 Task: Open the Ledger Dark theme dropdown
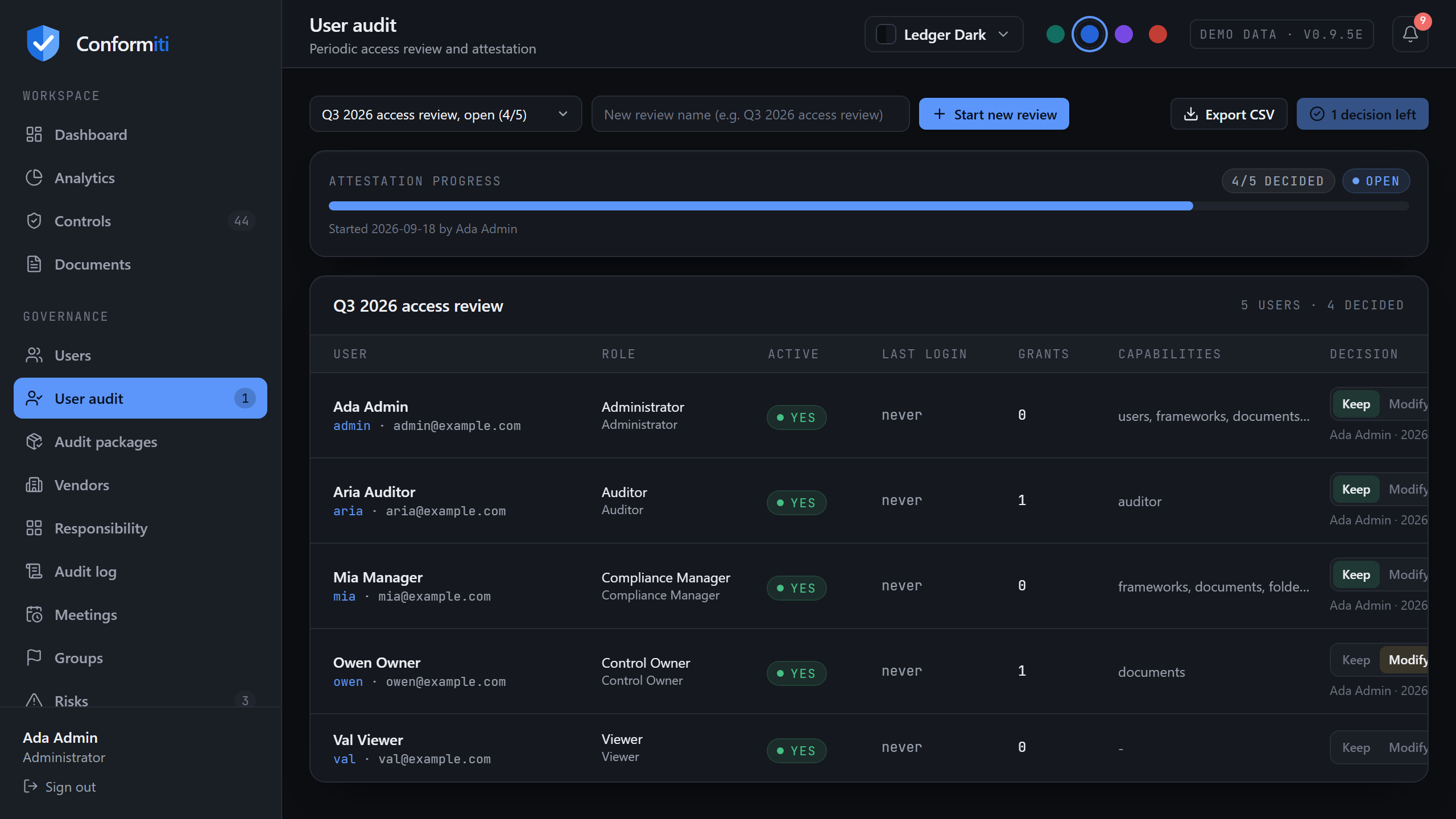[x=944, y=34]
